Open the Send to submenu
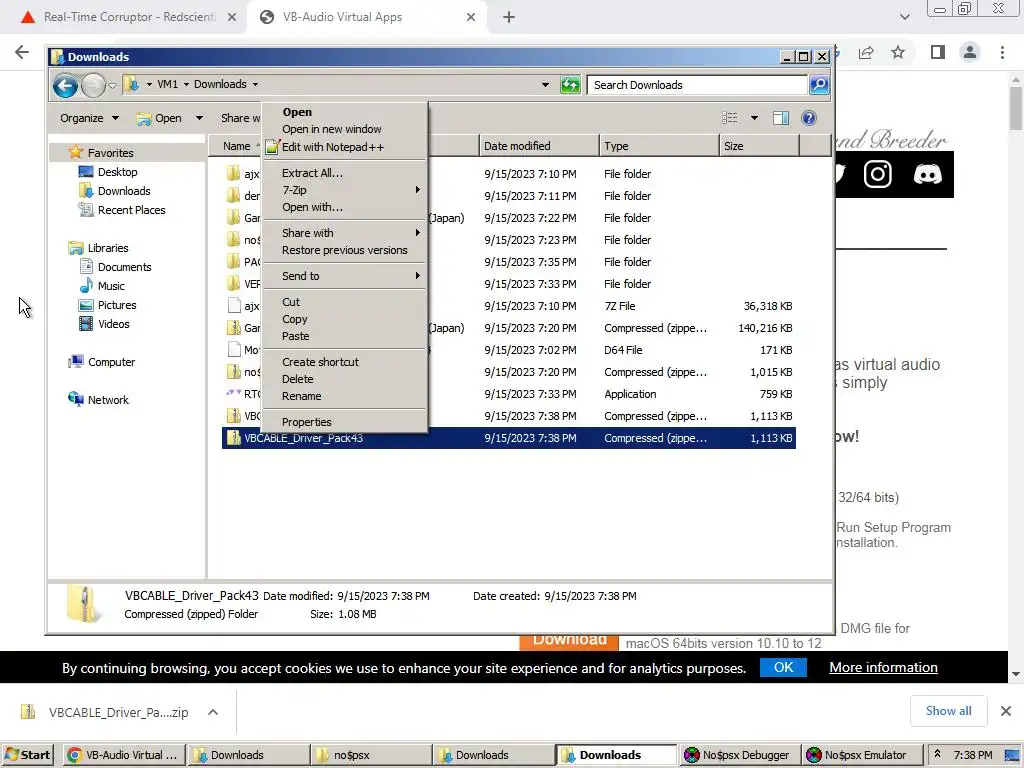1024x768 pixels. point(345,276)
